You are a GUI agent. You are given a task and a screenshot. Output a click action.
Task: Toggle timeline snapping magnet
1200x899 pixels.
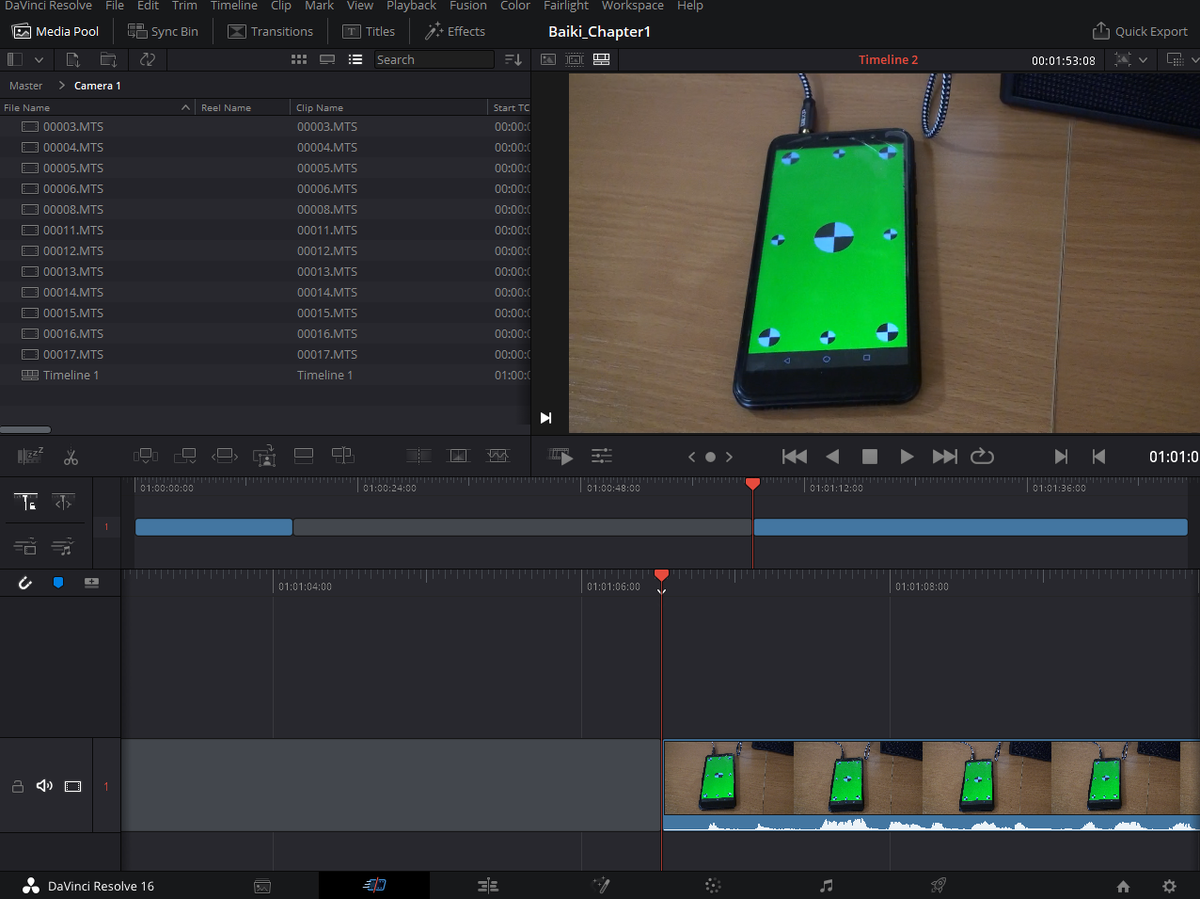tap(25, 582)
